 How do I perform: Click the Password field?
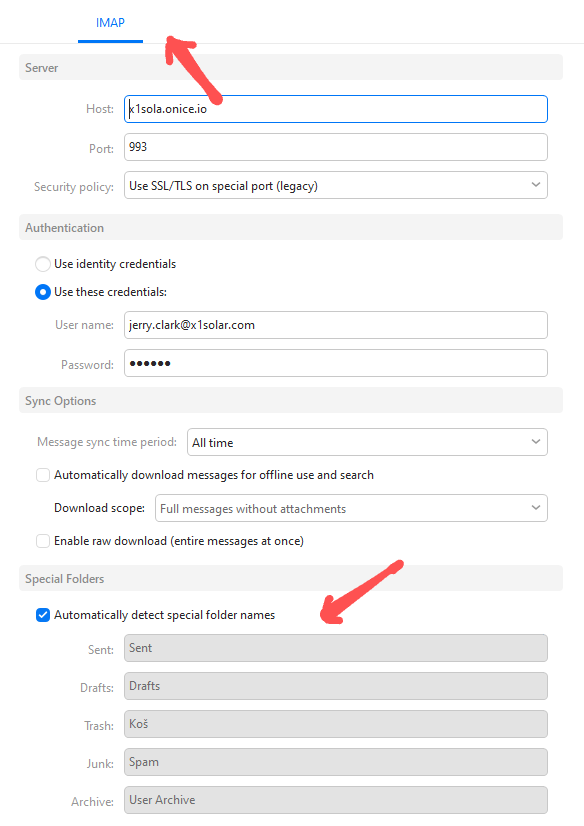[x=336, y=363]
